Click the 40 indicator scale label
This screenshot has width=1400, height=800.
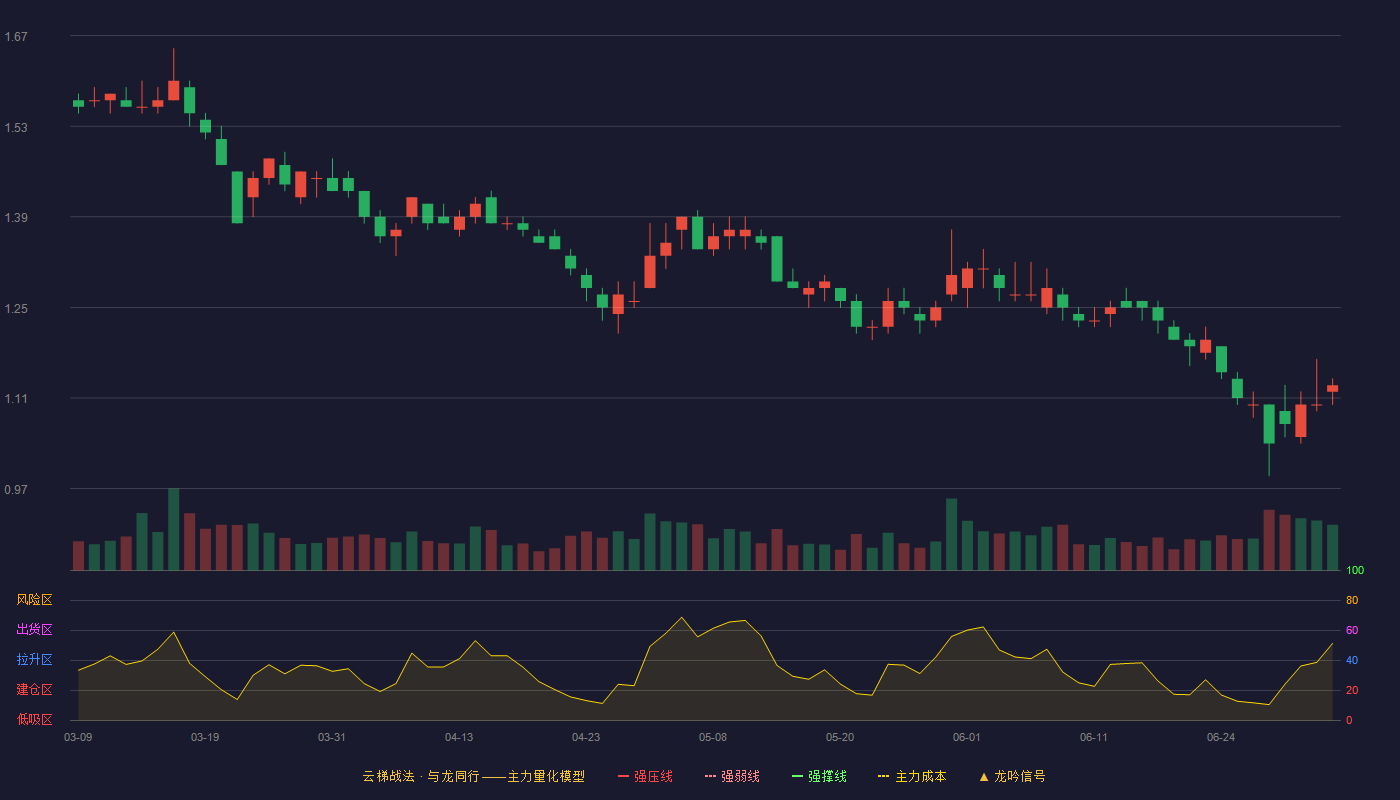point(1352,660)
